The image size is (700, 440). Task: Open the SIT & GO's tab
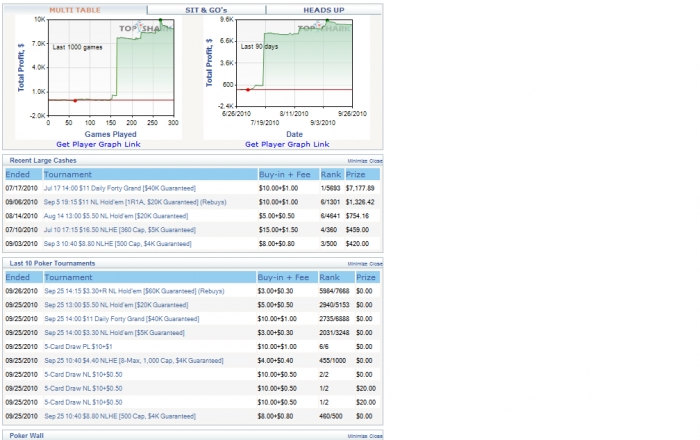[206, 10]
